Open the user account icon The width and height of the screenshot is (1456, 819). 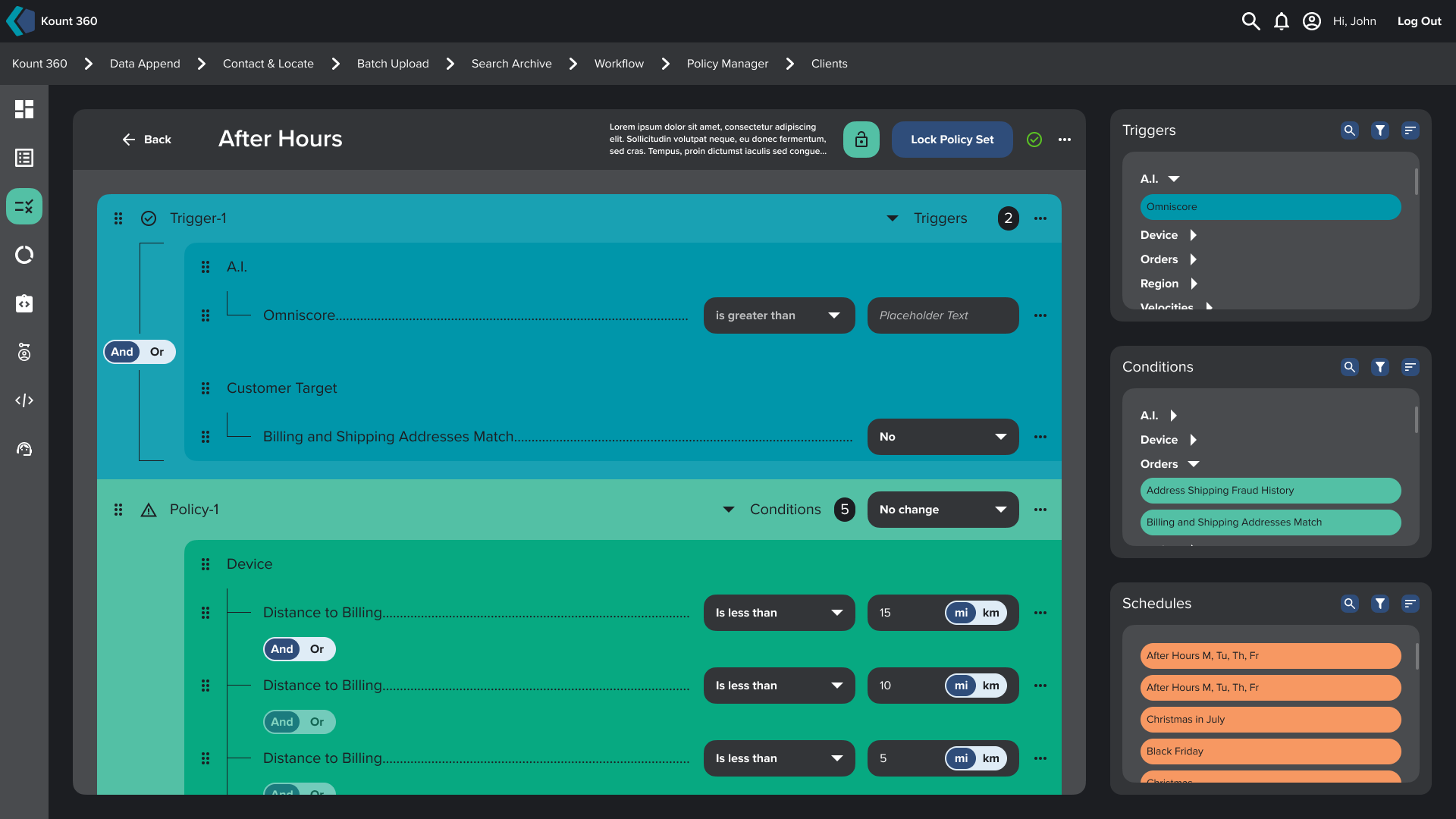[x=1312, y=21]
